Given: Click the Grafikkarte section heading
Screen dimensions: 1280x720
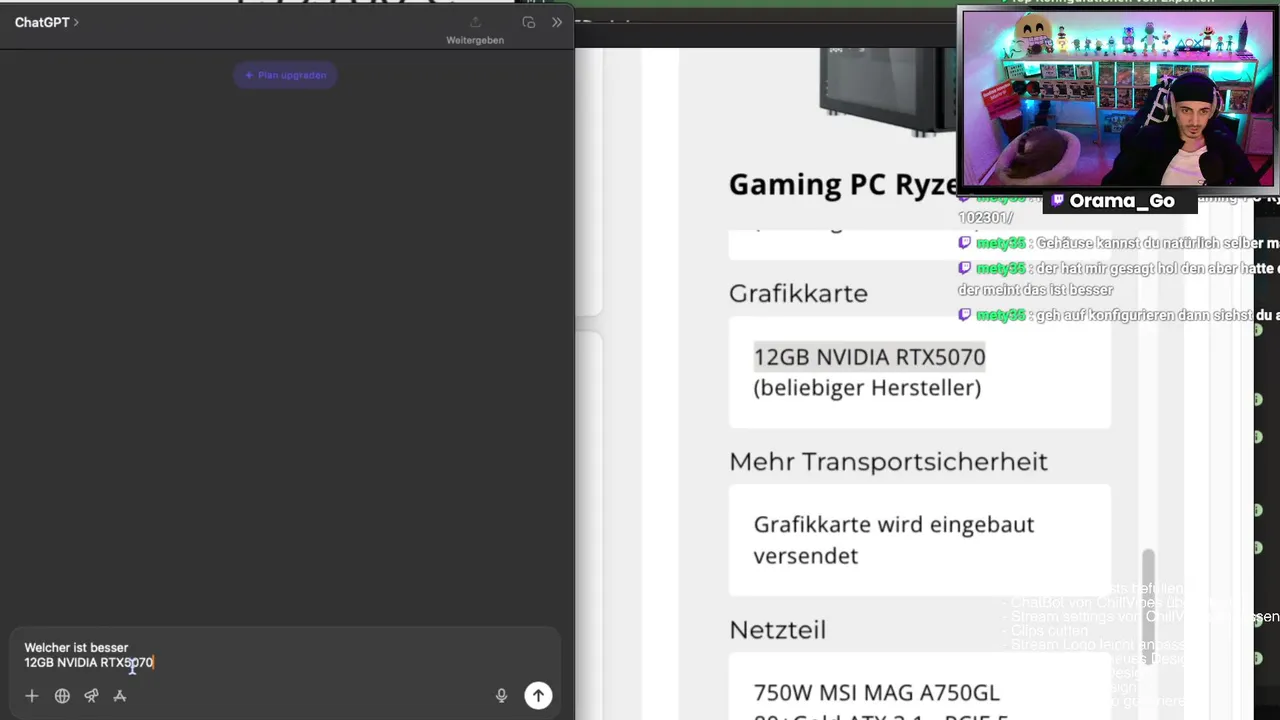Looking at the screenshot, I should pyautogui.click(x=798, y=293).
